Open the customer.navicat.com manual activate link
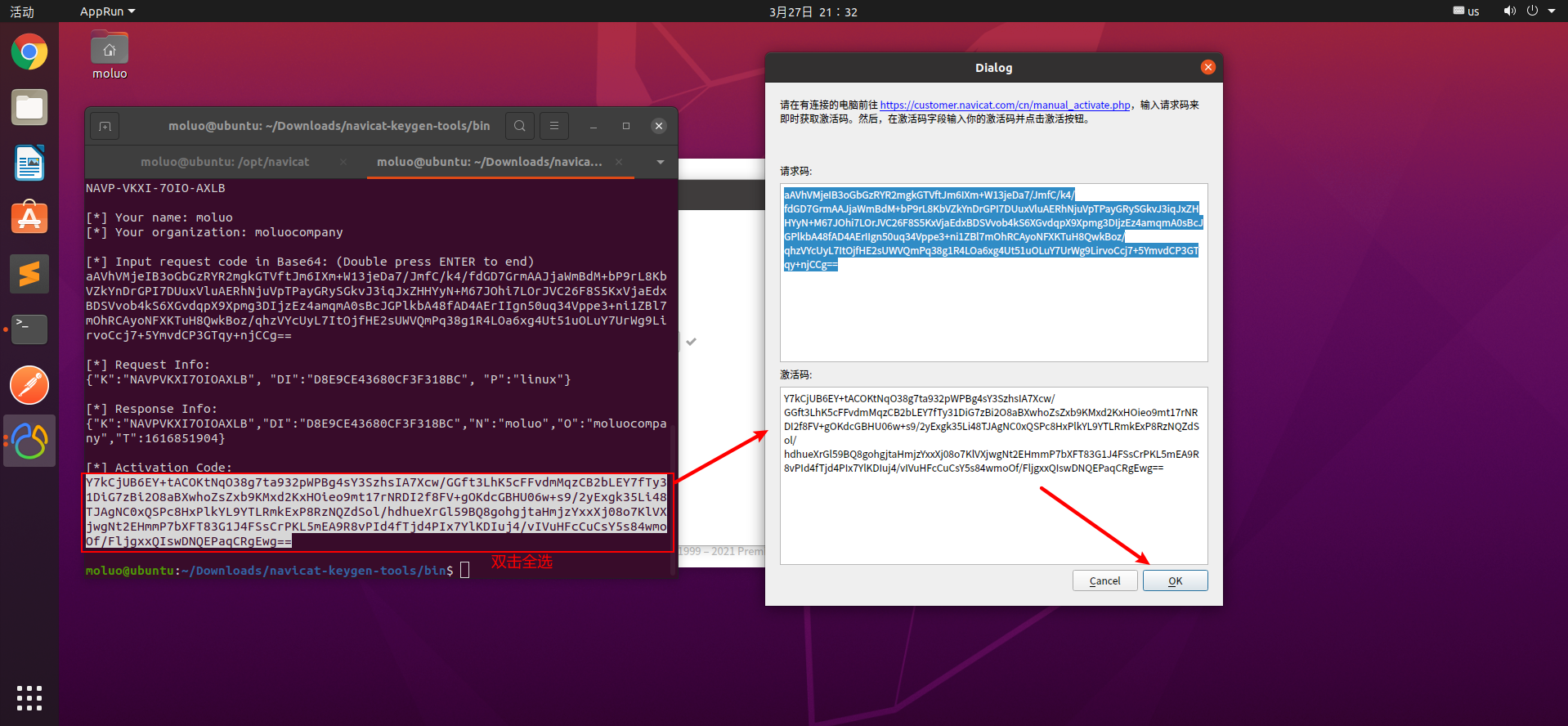Screen dimensions: 1568x726 coord(1005,105)
